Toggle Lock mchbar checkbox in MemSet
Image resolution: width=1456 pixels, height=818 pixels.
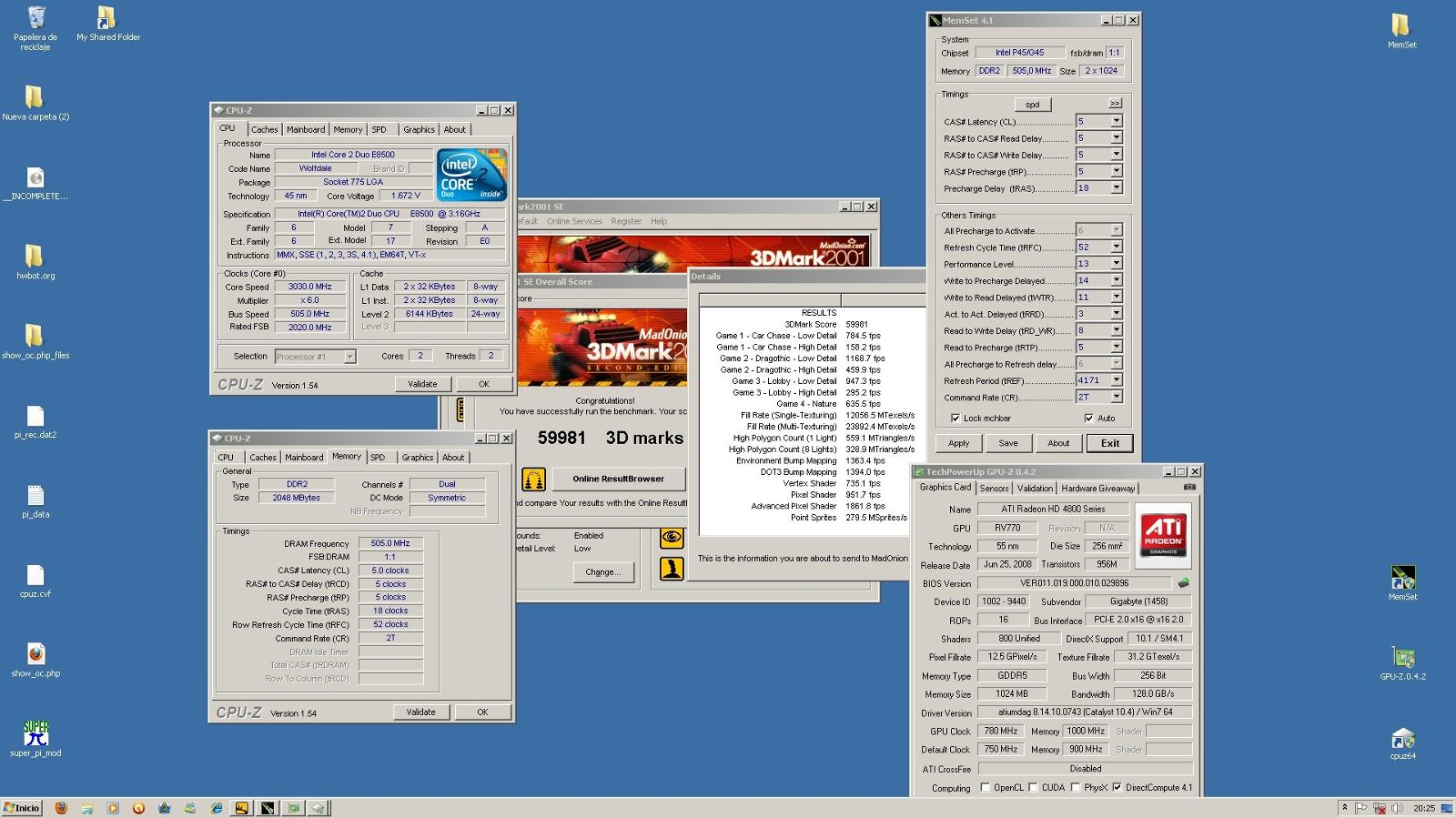click(955, 418)
